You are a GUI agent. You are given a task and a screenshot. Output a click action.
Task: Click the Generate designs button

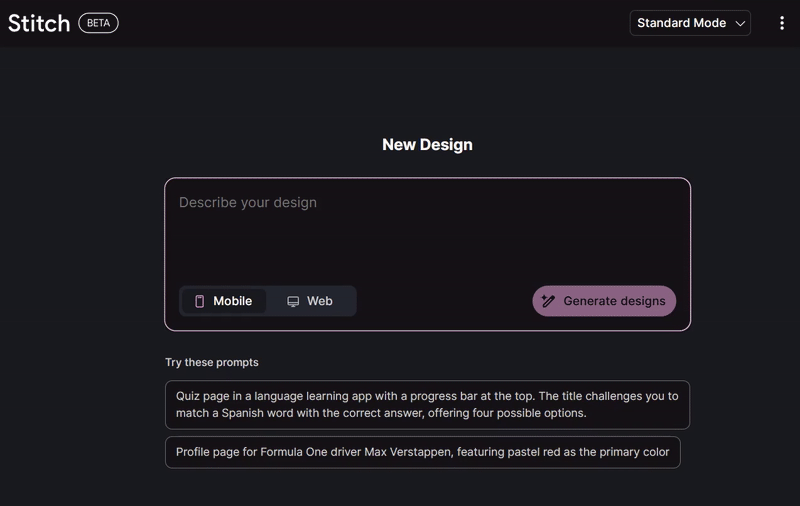click(x=604, y=301)
